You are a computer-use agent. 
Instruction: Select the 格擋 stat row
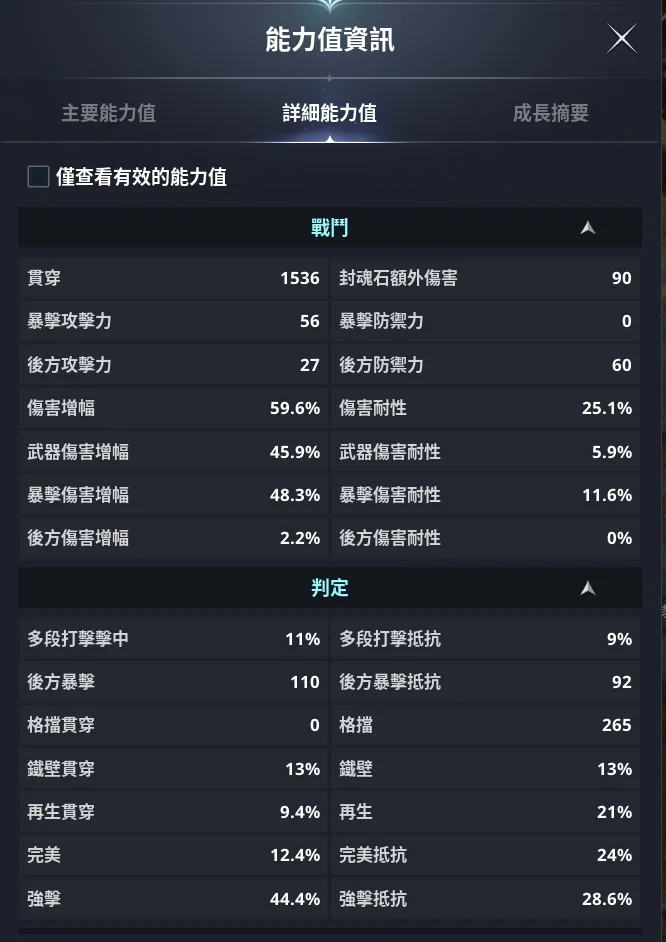(x=485, y=725)
